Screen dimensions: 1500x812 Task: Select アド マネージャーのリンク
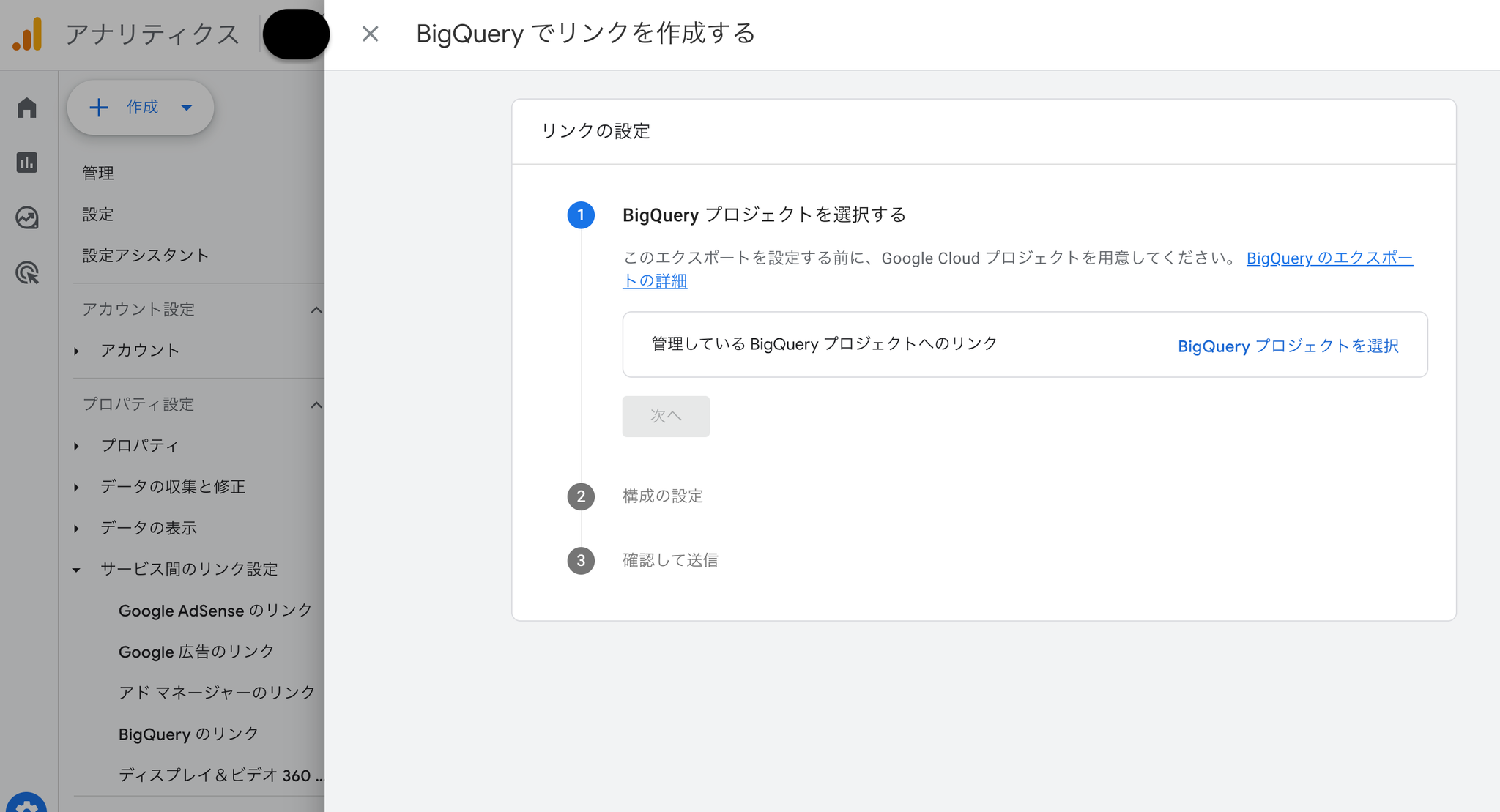coord(217,692)
